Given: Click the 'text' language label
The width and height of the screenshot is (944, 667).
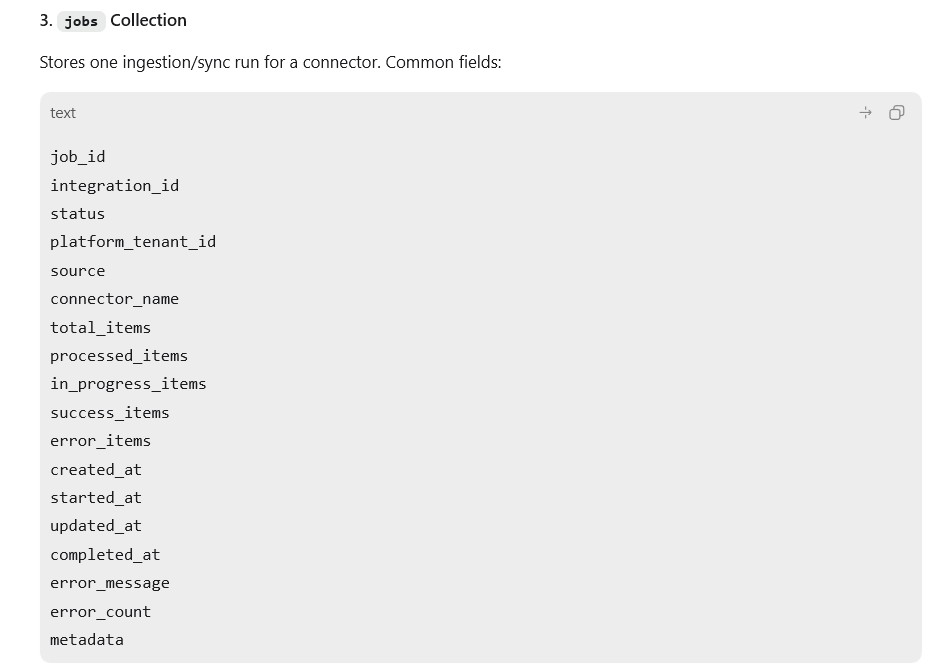Looking at the screenshot, I should tap(63, 113).
